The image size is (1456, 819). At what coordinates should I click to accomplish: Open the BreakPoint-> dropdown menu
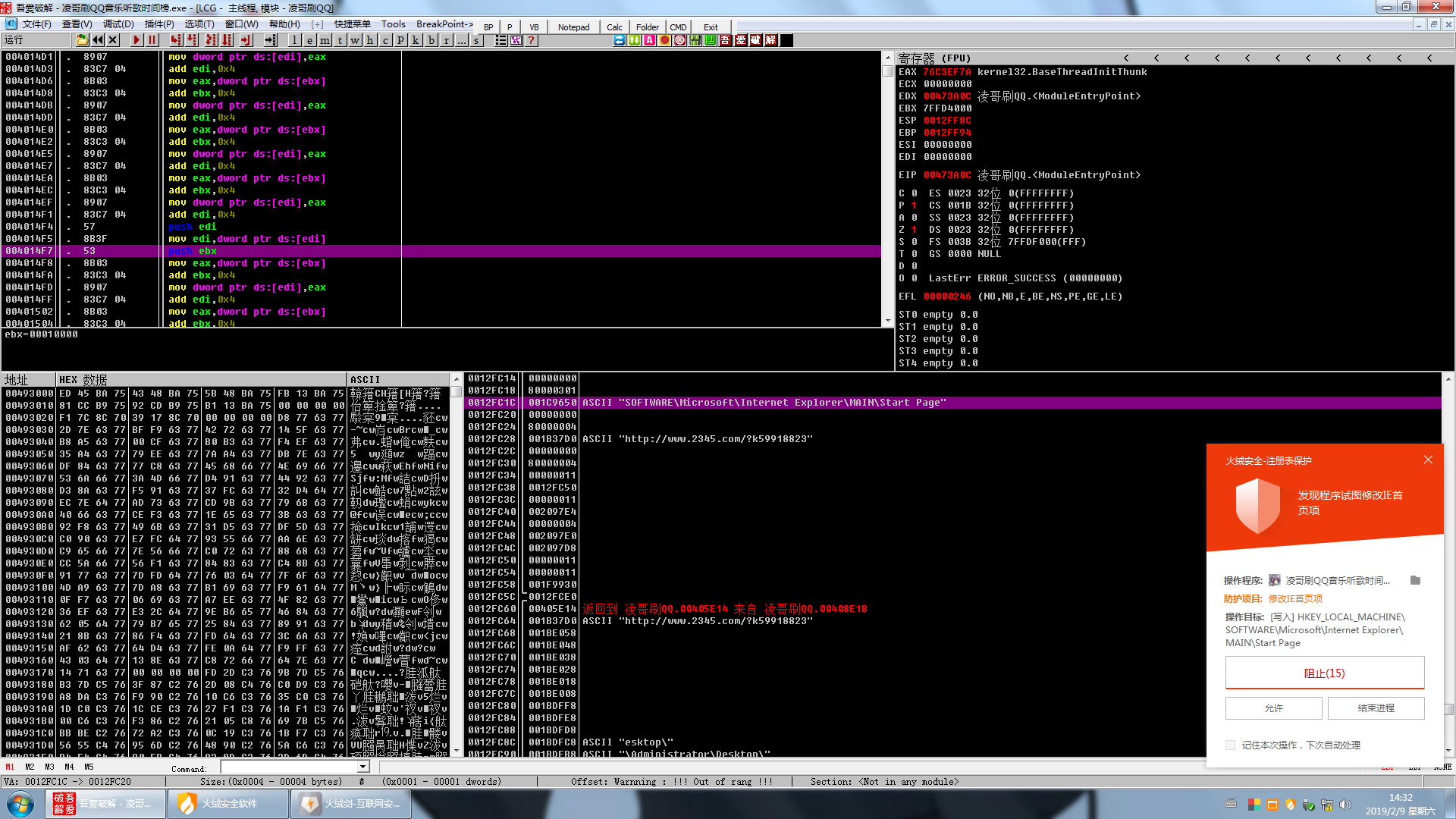tap(444, 24)
